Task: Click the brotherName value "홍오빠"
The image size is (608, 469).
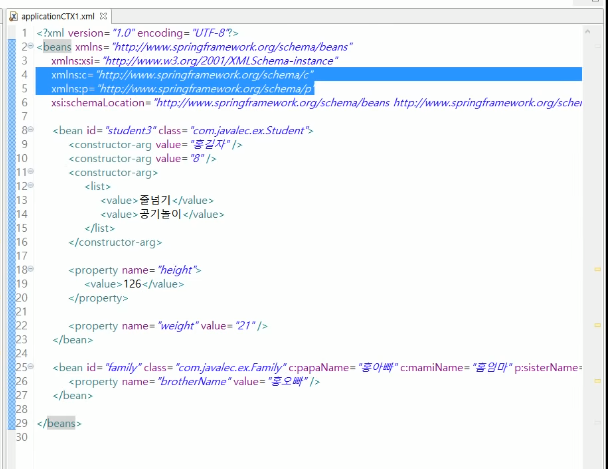Action: (288, 382)
